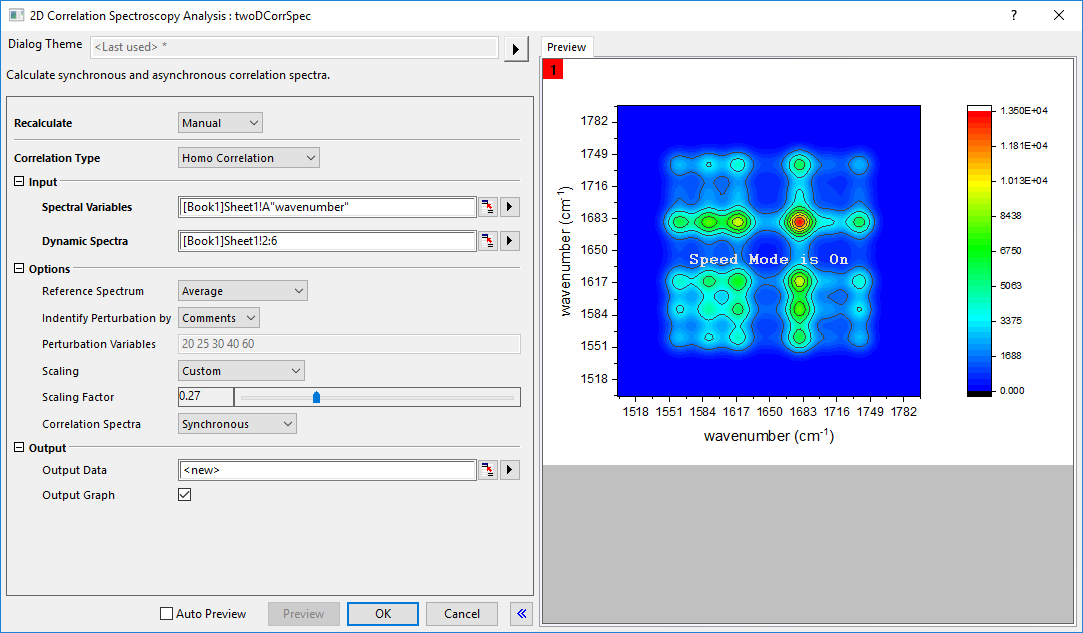This screenshot has width=1083, height=633.
Task: Click the question mark help button
Action: click(1014, 15)
